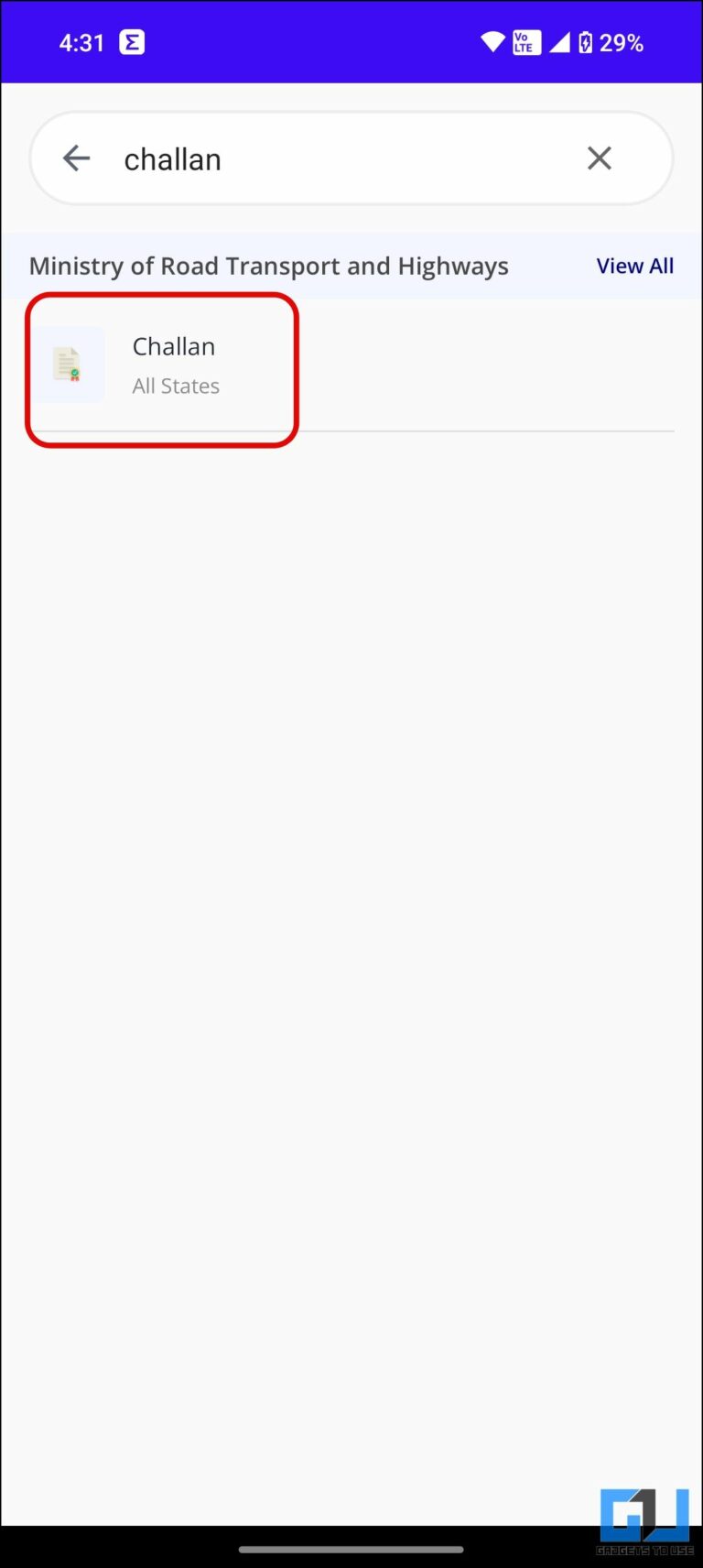Tap the Sigma notification icon in status bar
Screen dimensions: 703x1568
[133, 42]
